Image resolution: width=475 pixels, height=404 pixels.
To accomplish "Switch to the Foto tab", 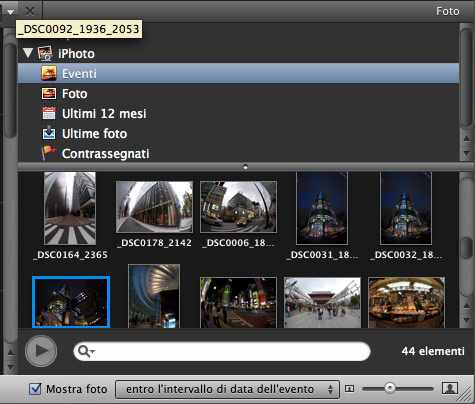I will pyautogui.click(x=448, y=11).
